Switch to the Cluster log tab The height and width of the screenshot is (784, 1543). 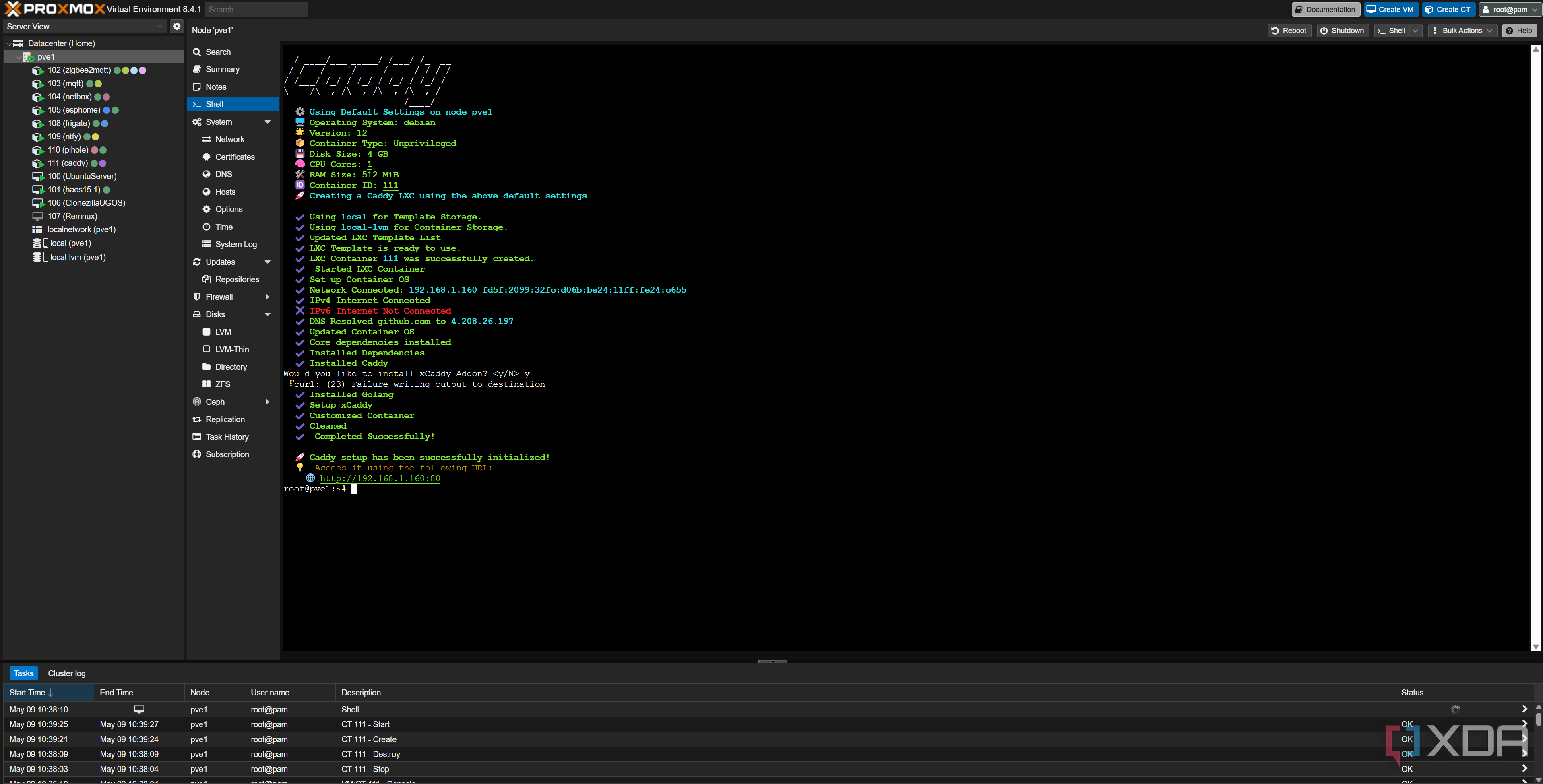click(x=66, y=673)
